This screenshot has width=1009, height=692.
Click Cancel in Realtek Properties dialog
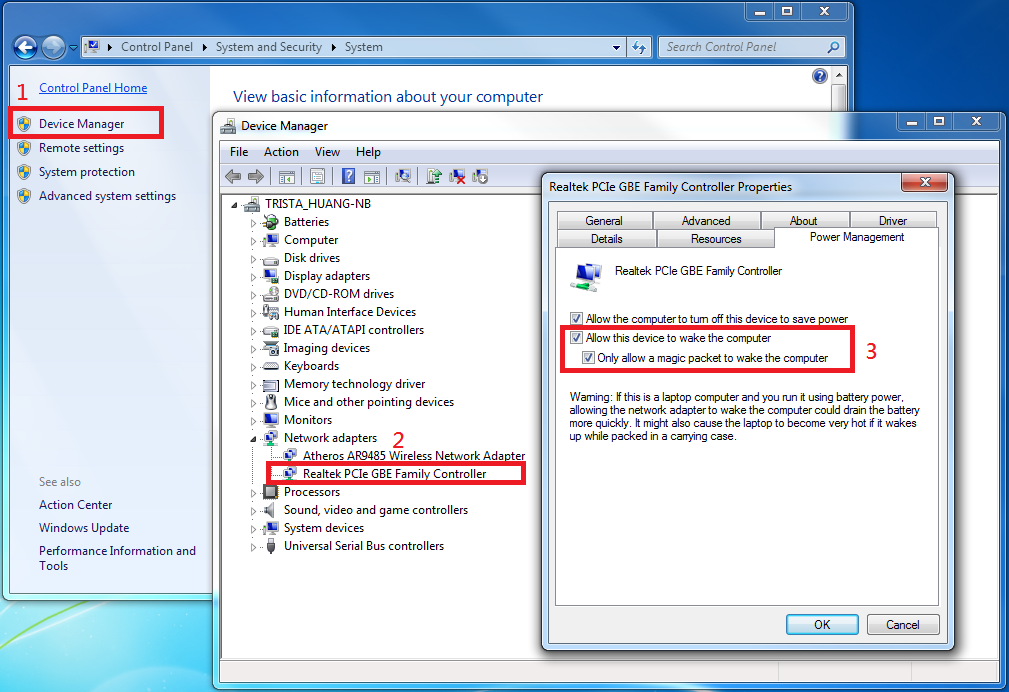tap(903, 624)
